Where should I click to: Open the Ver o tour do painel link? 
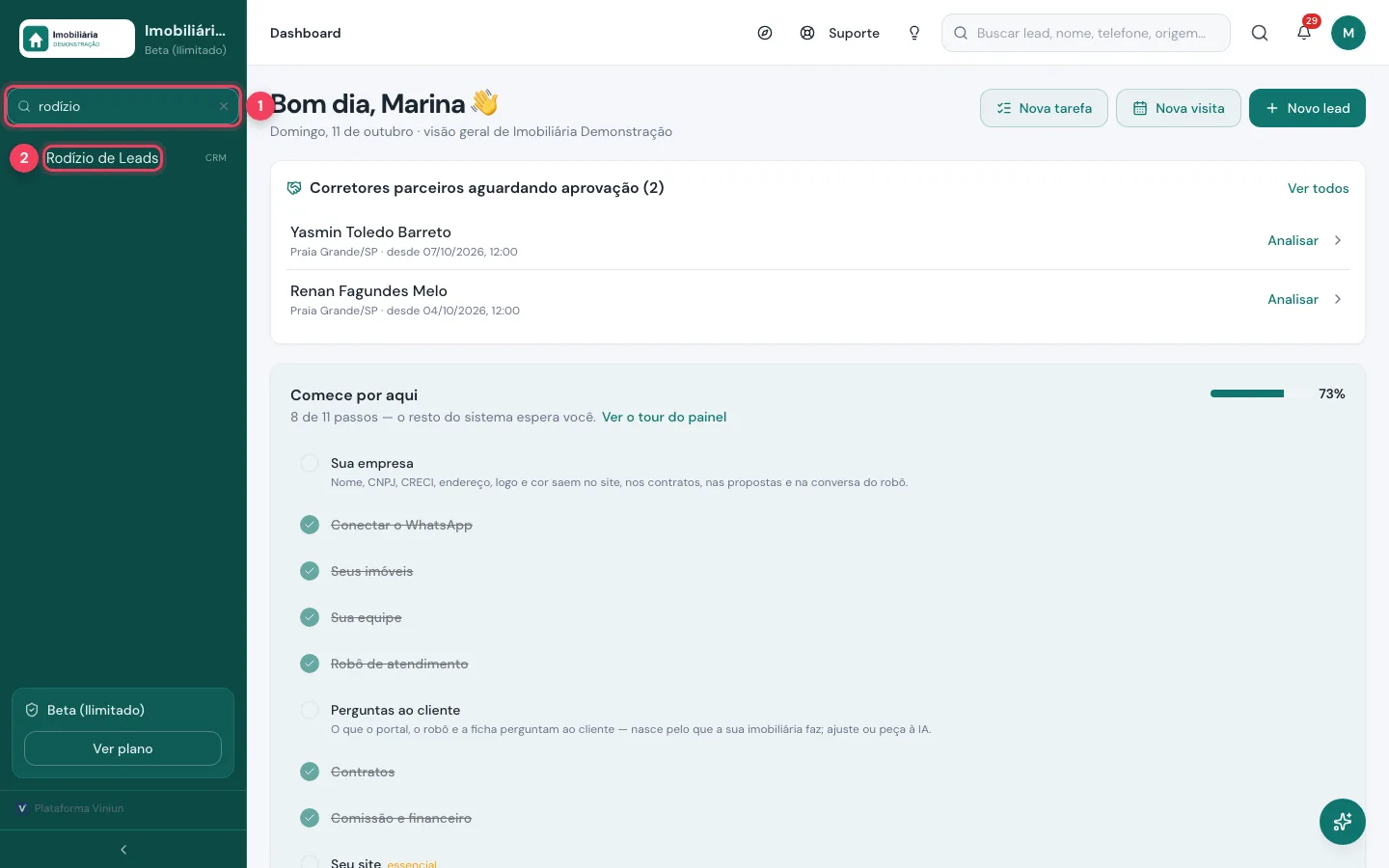coord(664,417)
